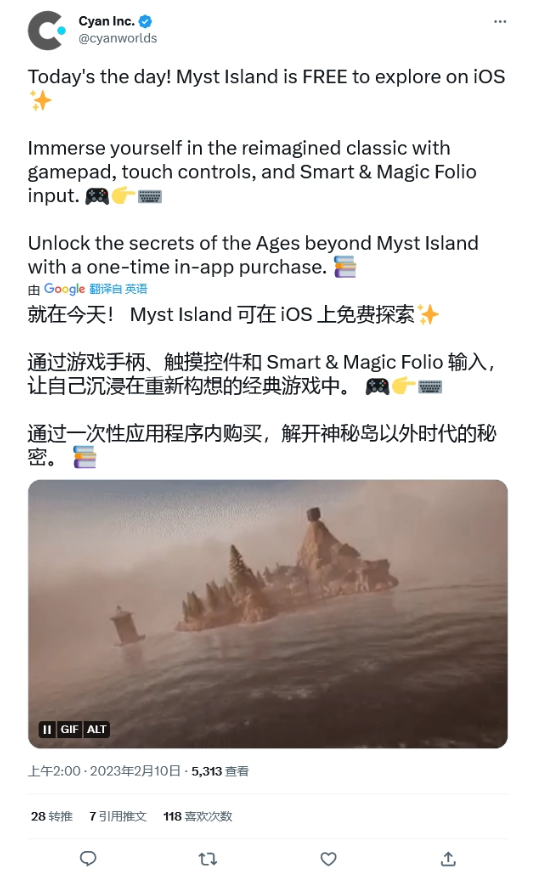
Task: Open the three-dot more options menu
Action: pyautogui.click(x=500, y=21)
